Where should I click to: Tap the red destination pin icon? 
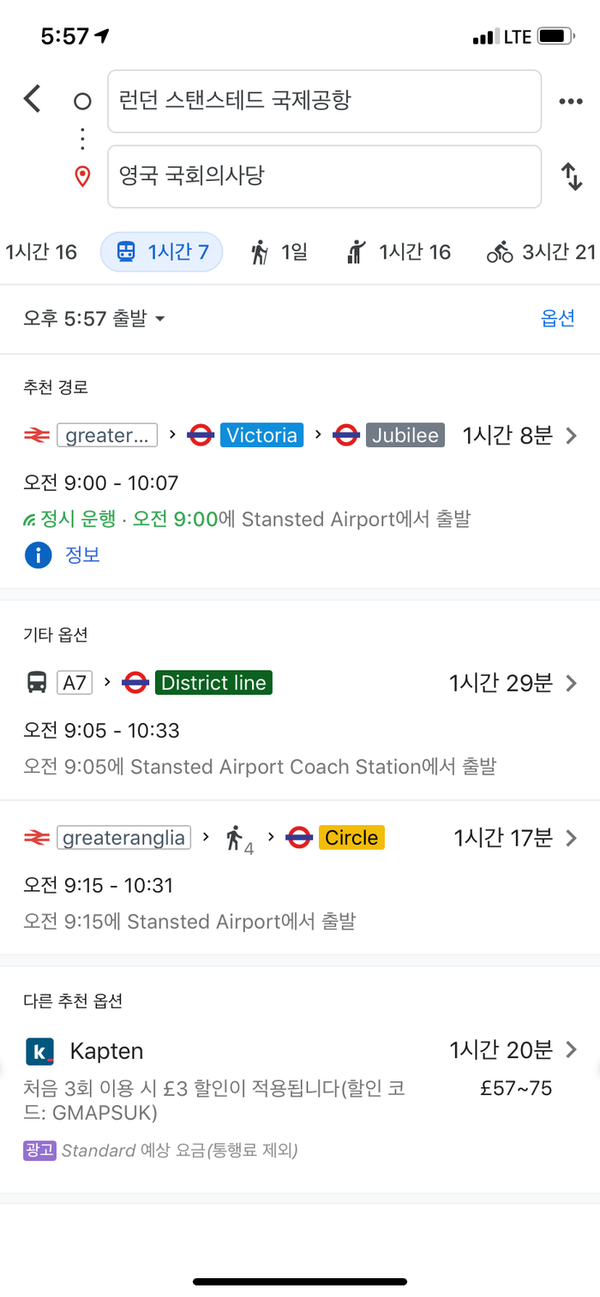(x=83, y=177)
